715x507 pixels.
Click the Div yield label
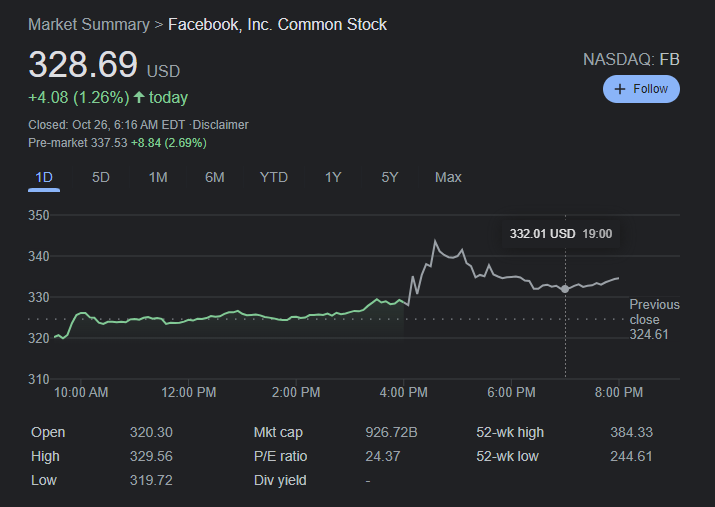click(x=280, y=481)
